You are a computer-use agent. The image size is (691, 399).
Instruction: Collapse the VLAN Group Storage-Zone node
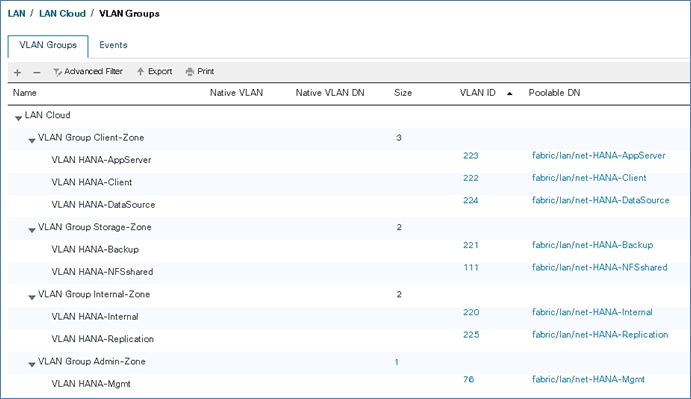[x=32, y=230]
